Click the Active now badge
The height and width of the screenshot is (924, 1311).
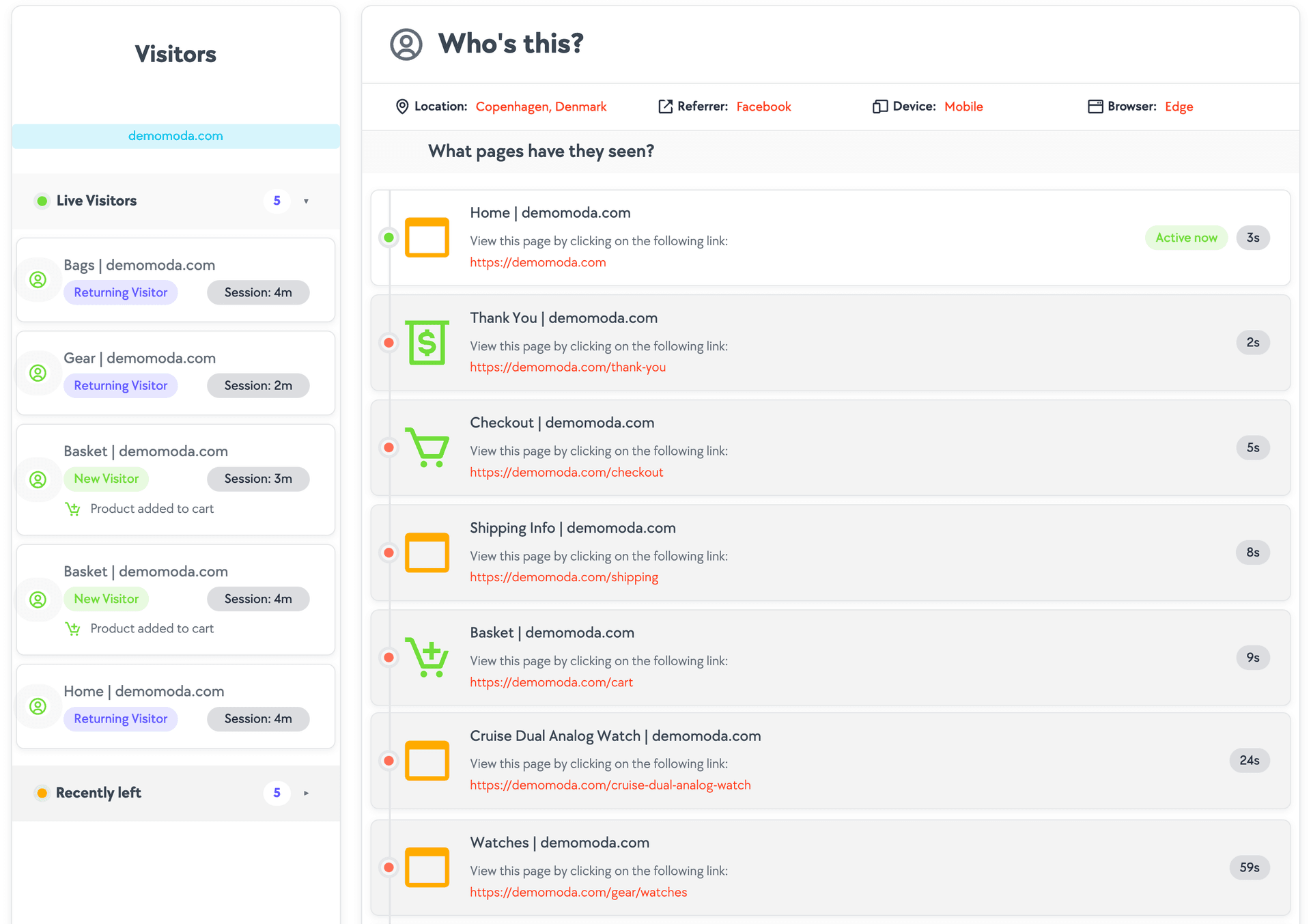[1186, 238]
